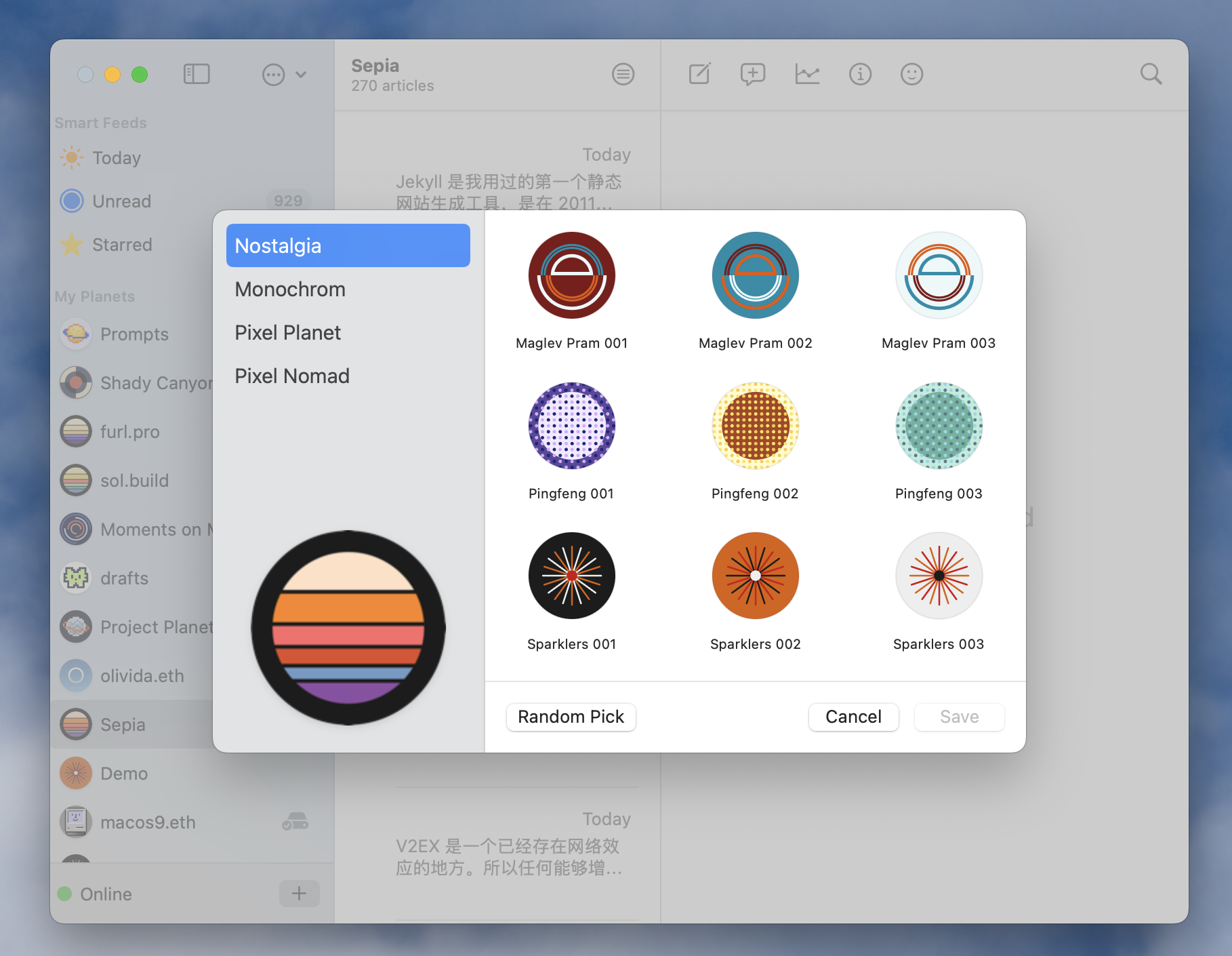Show planet info via info icon
Image resolution: width=1232 pixels, height=956 pixels.
click(860, 74)
